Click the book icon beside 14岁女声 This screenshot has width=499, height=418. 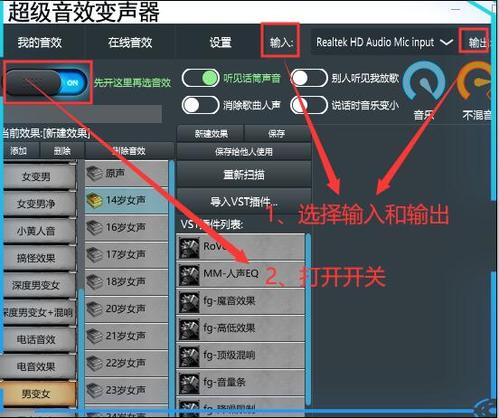coord(94,200)
